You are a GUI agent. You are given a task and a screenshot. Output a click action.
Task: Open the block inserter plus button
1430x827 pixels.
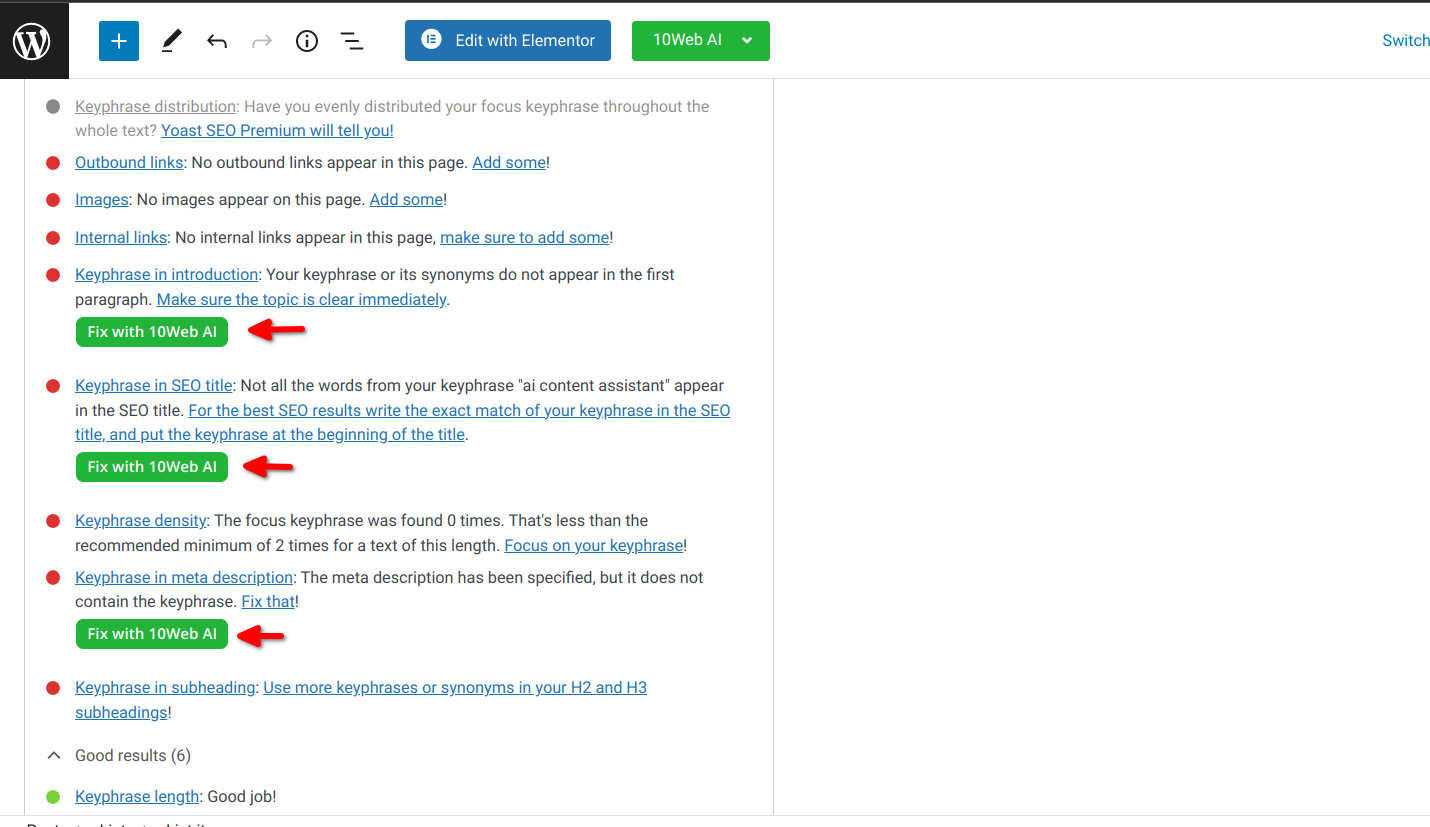[119, 41]
